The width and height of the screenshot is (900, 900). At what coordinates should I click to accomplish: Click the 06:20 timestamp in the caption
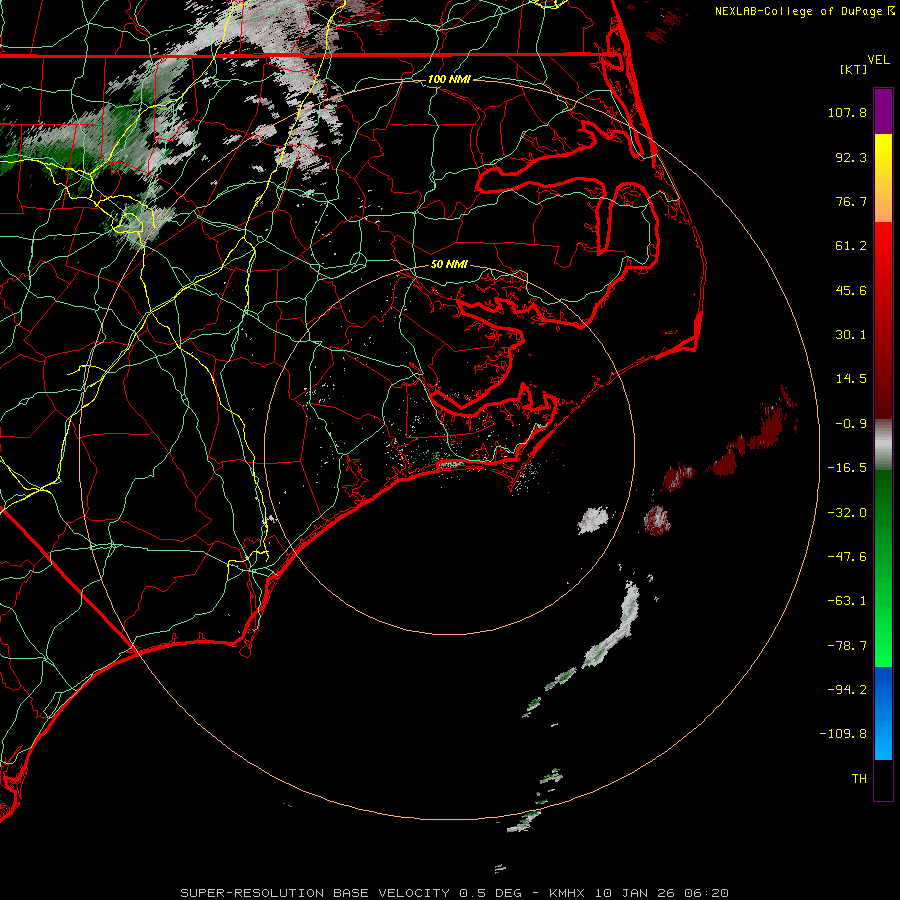point(705,893)
